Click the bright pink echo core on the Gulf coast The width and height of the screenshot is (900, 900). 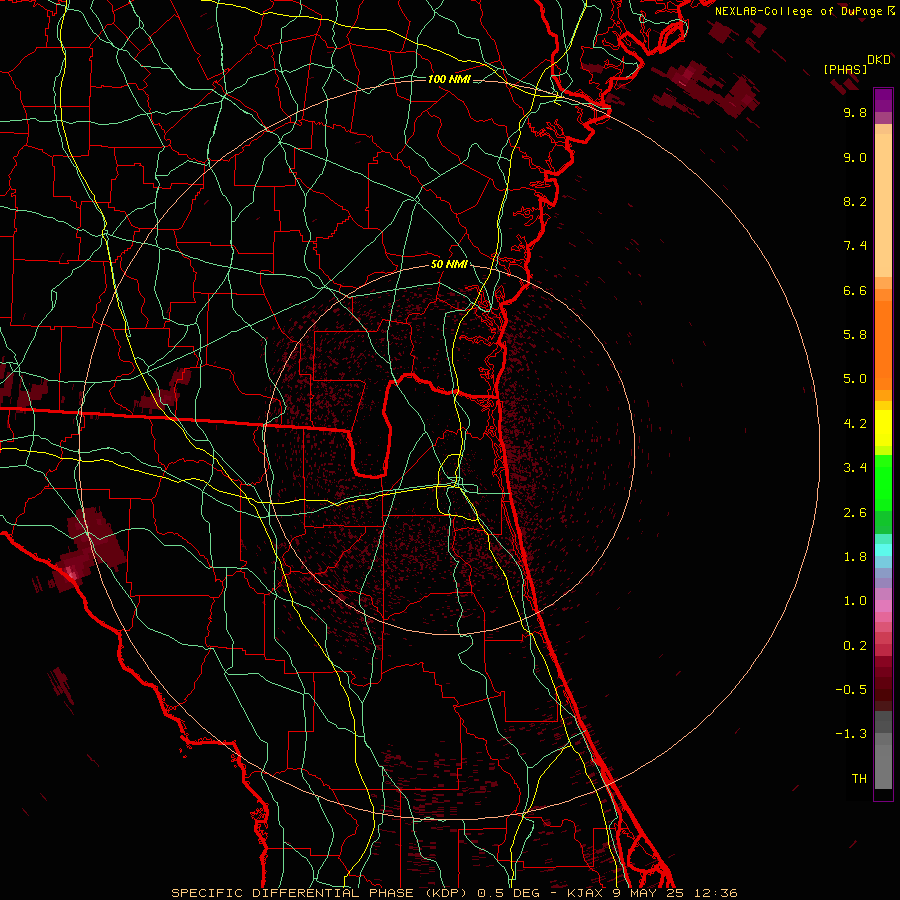point(71,572)
